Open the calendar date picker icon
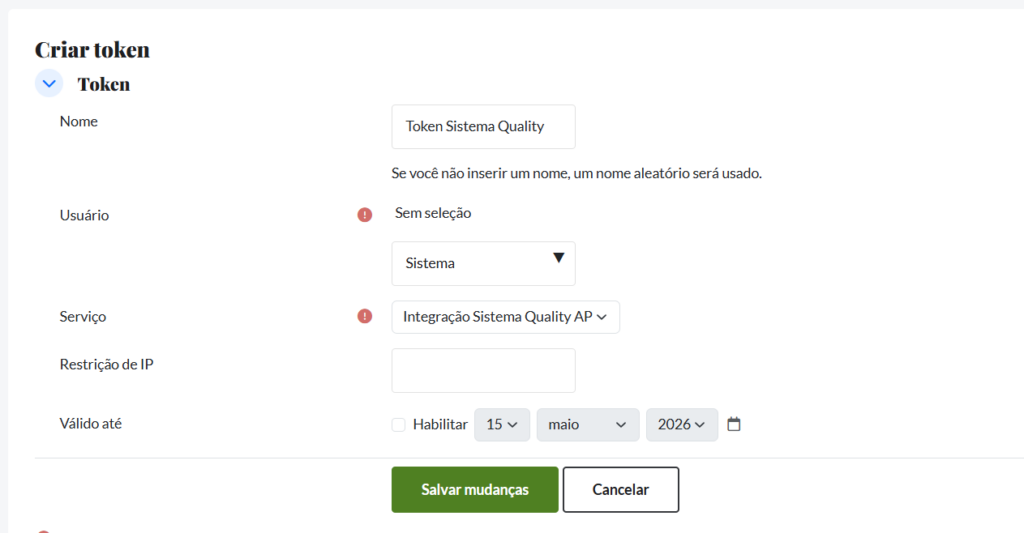1024x533 pixels. point(734,424)
